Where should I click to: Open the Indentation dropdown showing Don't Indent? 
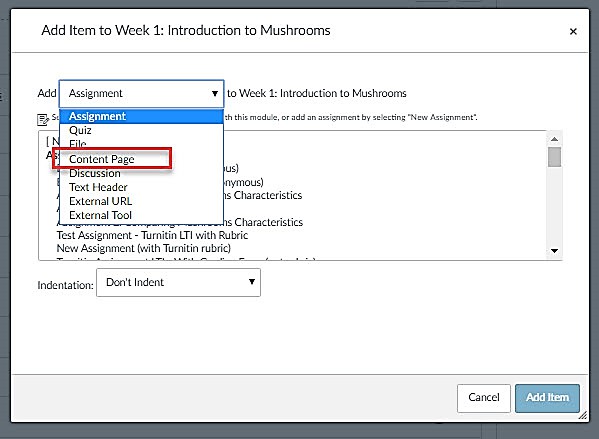pos(178,282)
